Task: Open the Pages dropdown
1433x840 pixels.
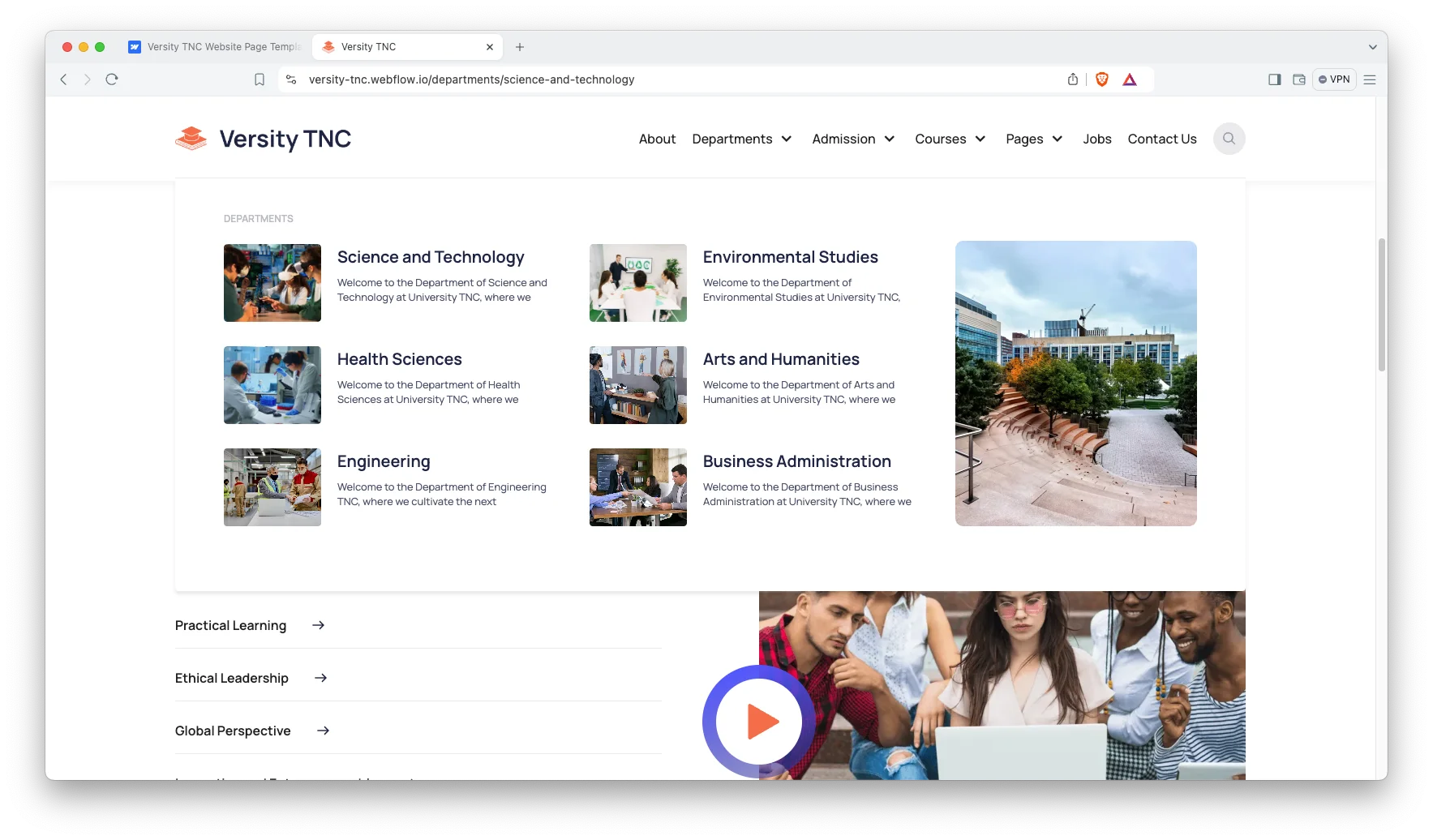Action: [x=1033, y=139]
